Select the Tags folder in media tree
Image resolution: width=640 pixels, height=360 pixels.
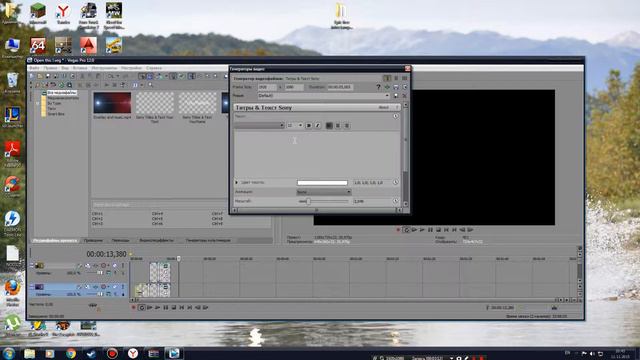[51, 109]
